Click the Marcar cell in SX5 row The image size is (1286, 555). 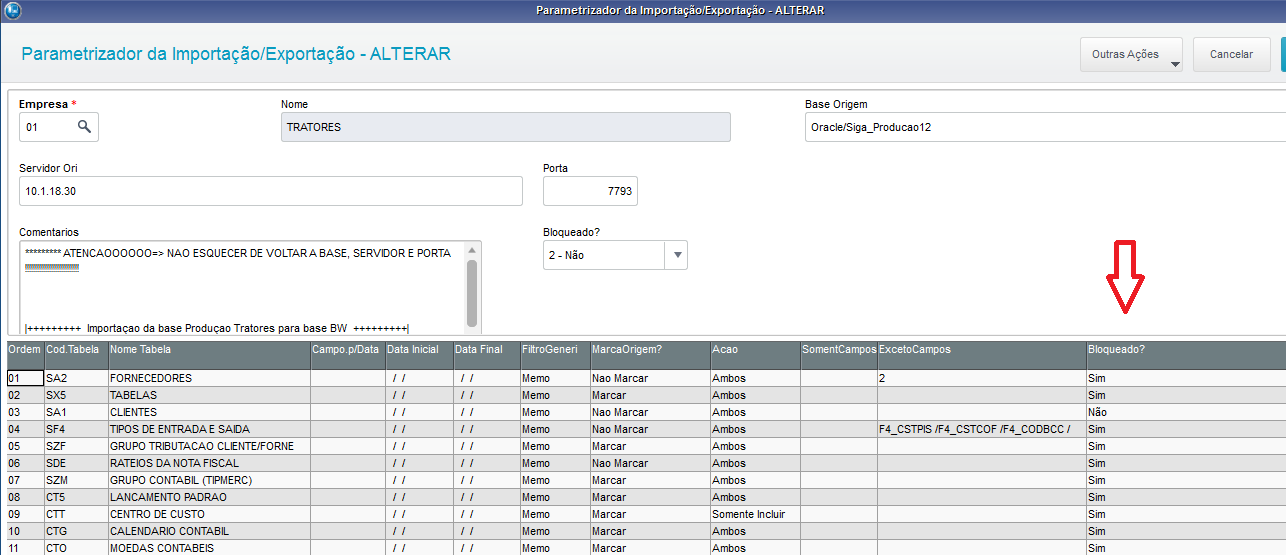(x=650, y=396)
